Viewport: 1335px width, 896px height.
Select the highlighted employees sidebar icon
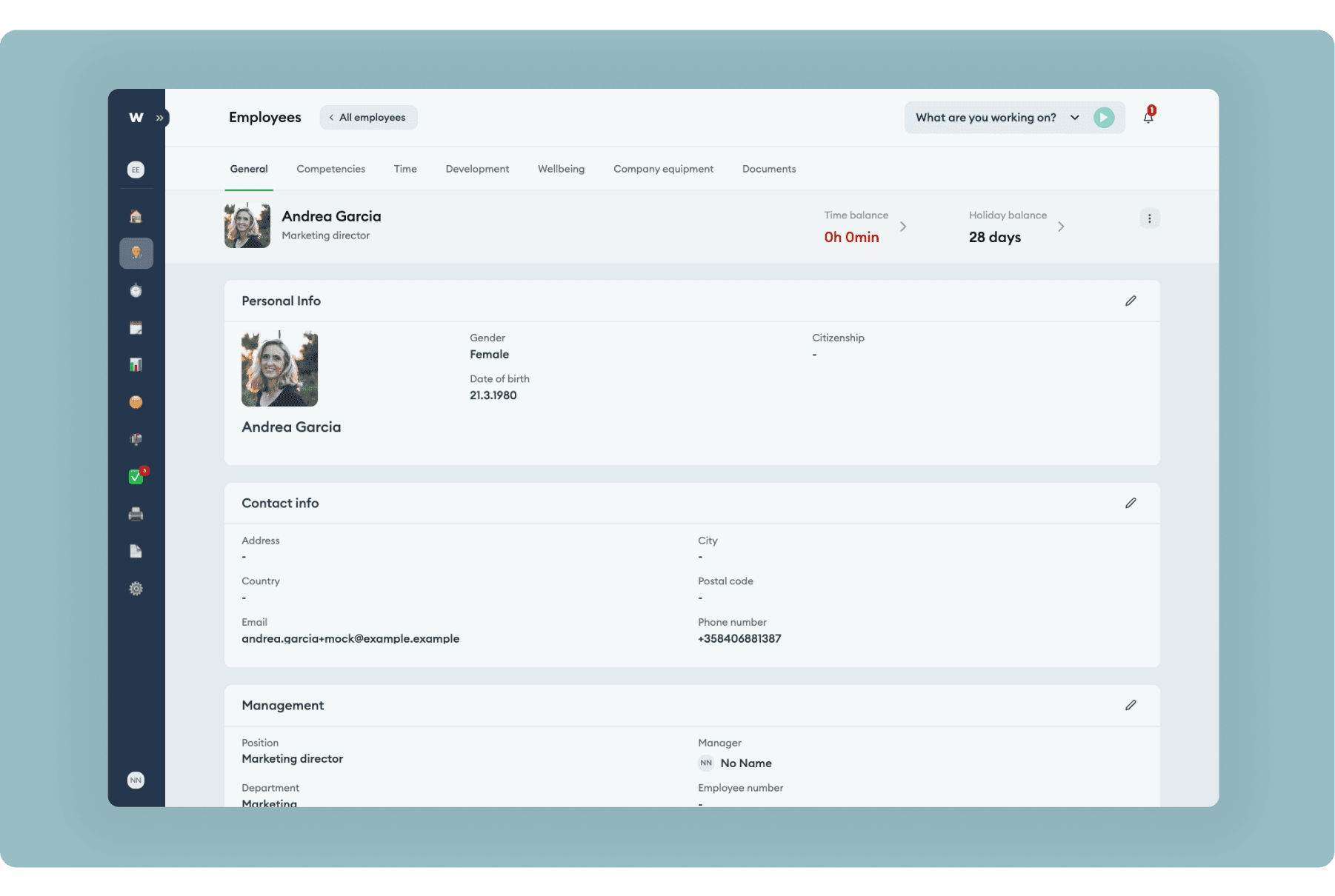point(136,253)
